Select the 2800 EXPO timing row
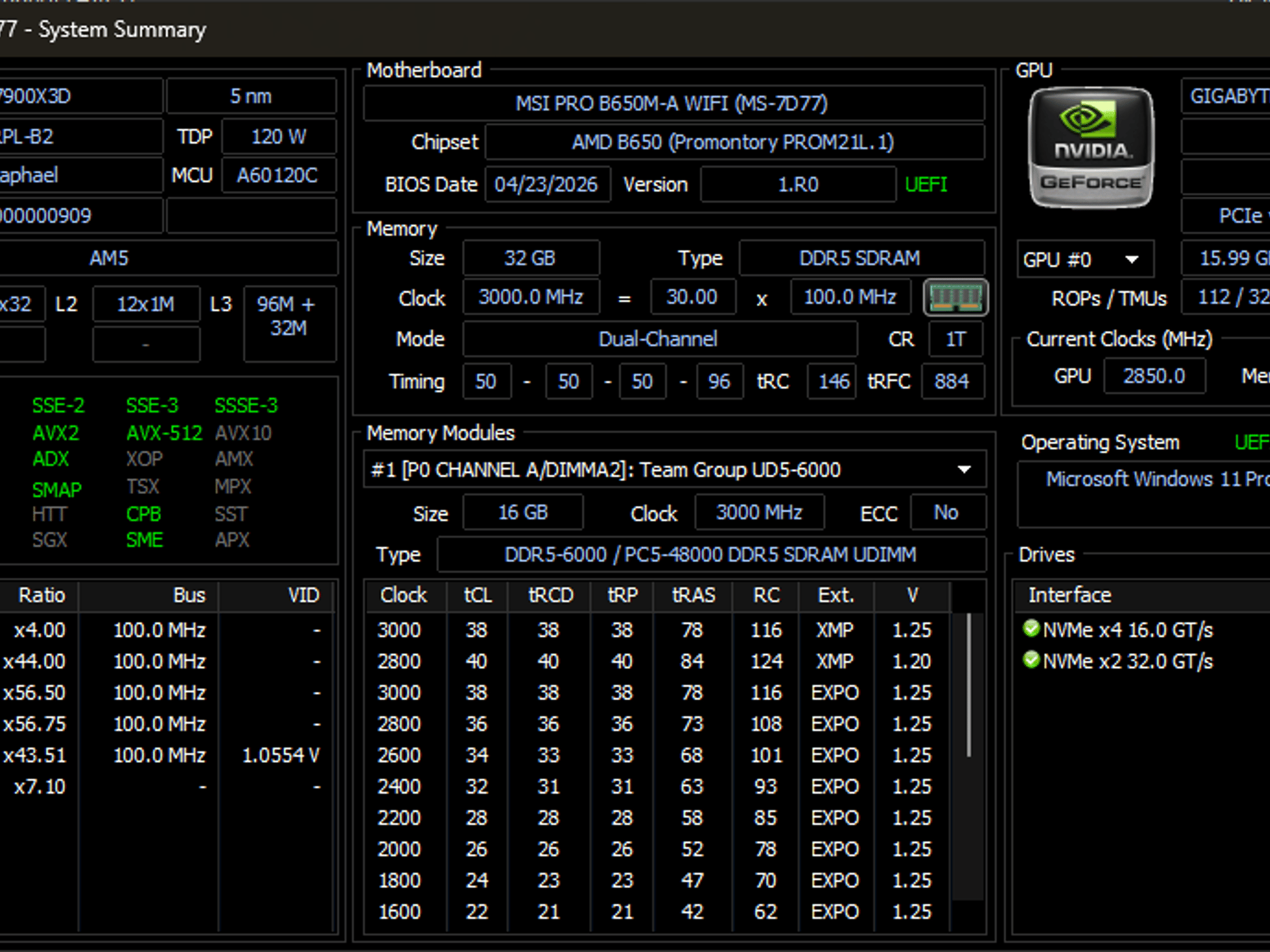 (658, 723)
